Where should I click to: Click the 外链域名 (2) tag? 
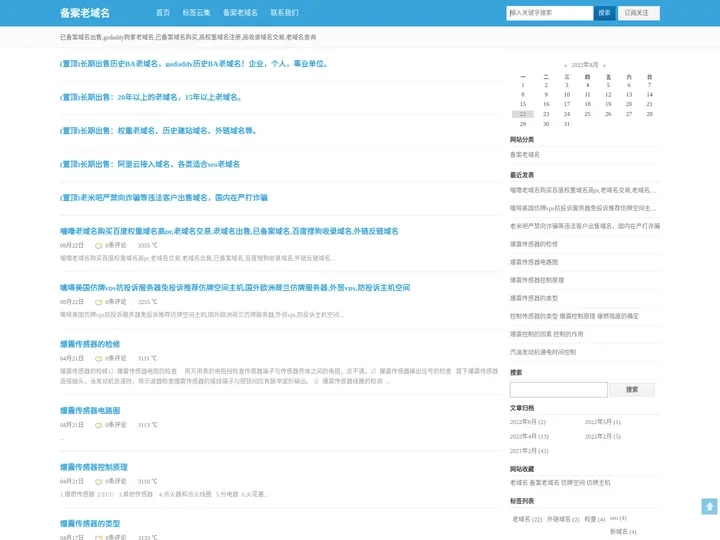pyautogui.click(x=563, y=519)
